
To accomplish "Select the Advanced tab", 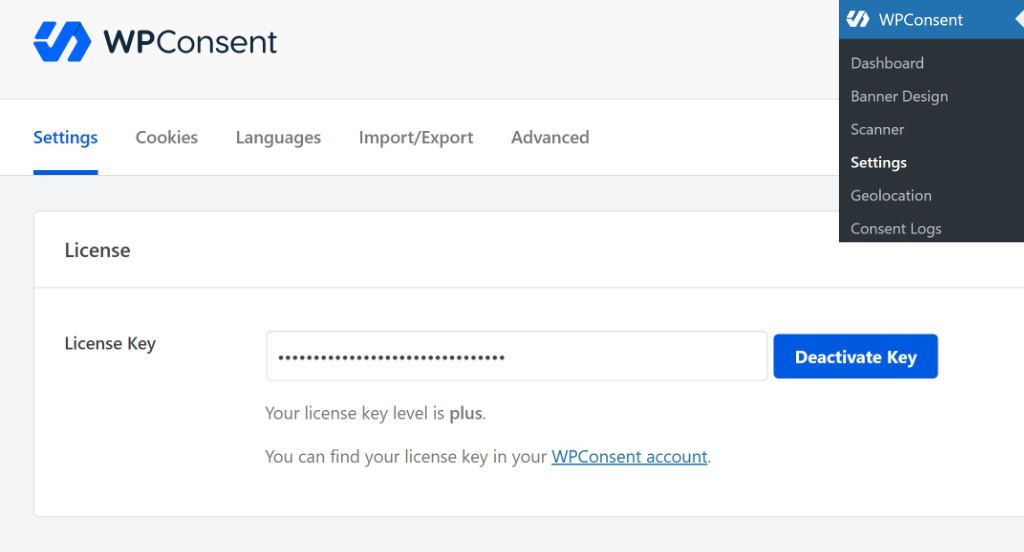I will pos(550,137).
